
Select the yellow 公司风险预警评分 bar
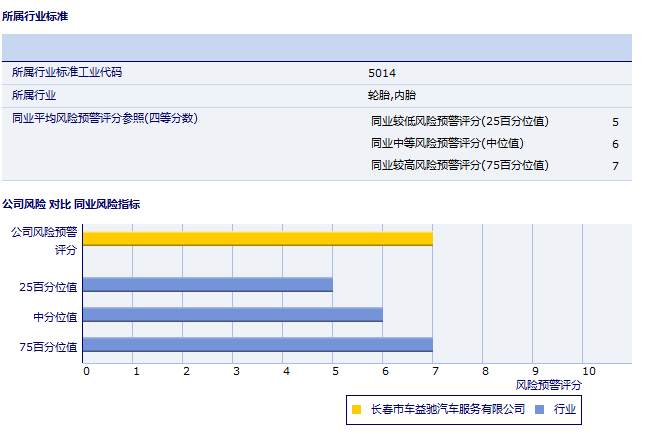[258, 239]
